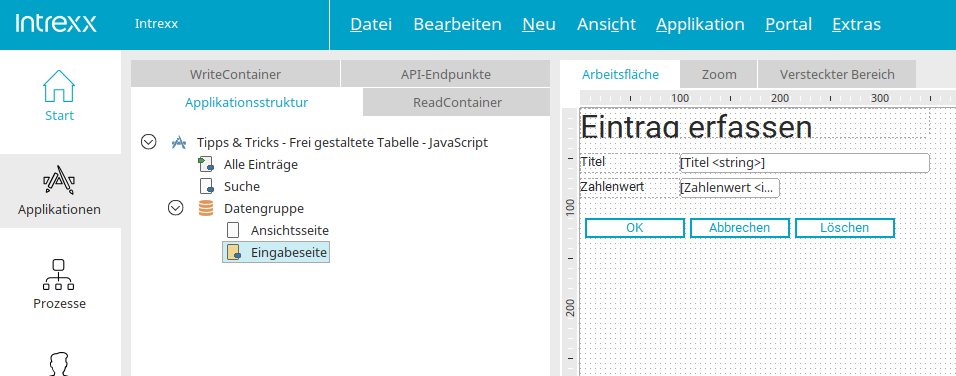Click the horizontal ruler above the workspace

click(x=768, y=98)
